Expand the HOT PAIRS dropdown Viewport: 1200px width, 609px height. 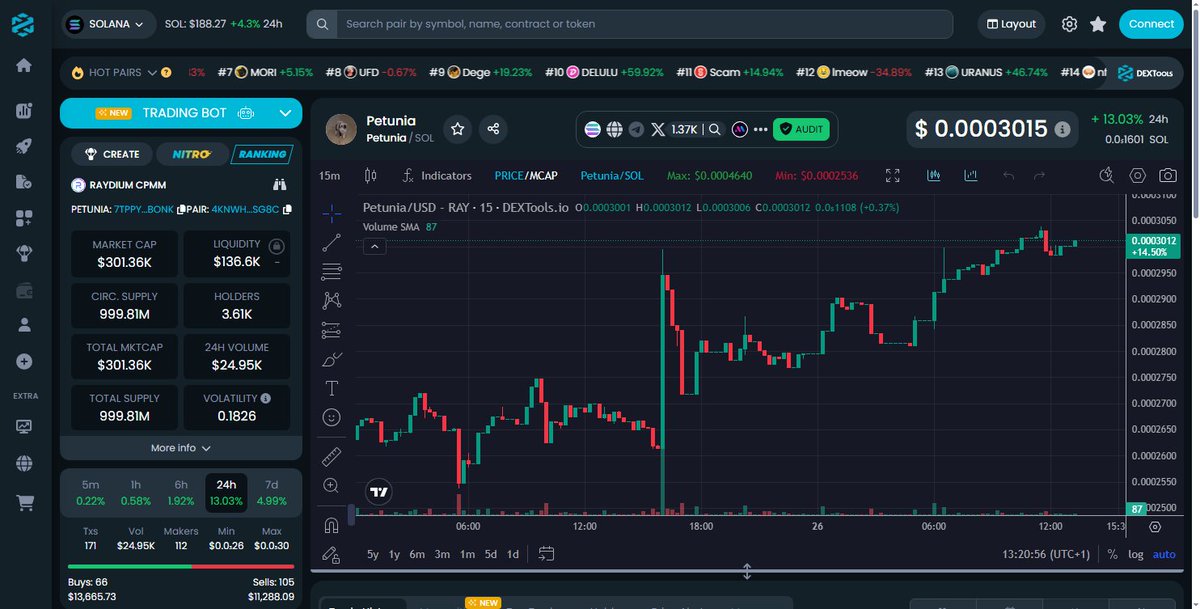[152, 72]
